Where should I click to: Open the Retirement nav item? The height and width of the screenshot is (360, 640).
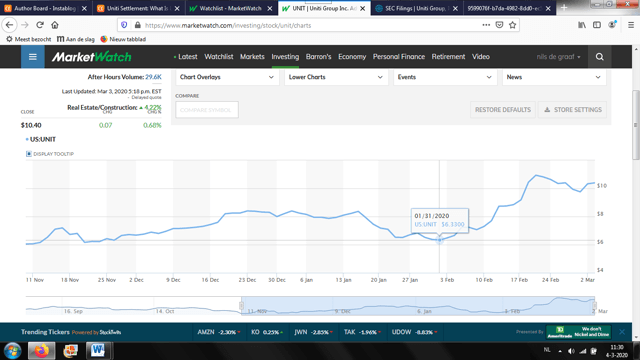(448, 57)
